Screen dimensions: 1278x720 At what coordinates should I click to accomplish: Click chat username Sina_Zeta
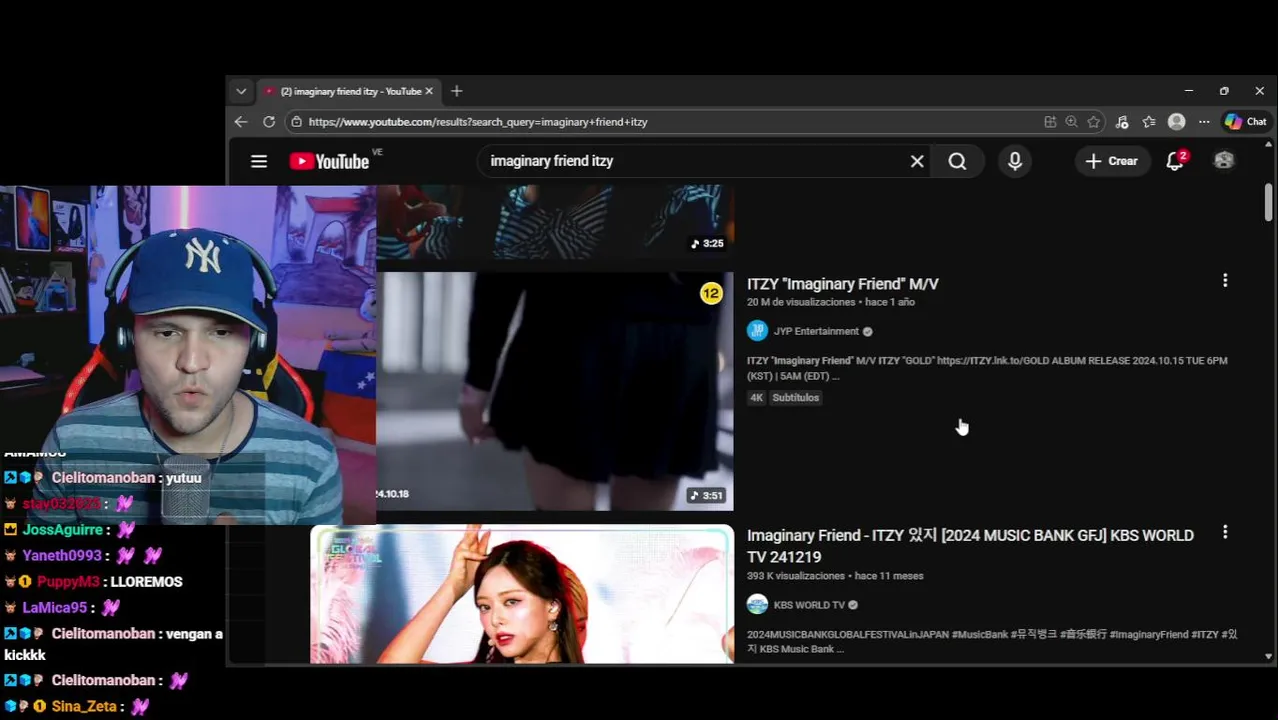pos(84,707)
